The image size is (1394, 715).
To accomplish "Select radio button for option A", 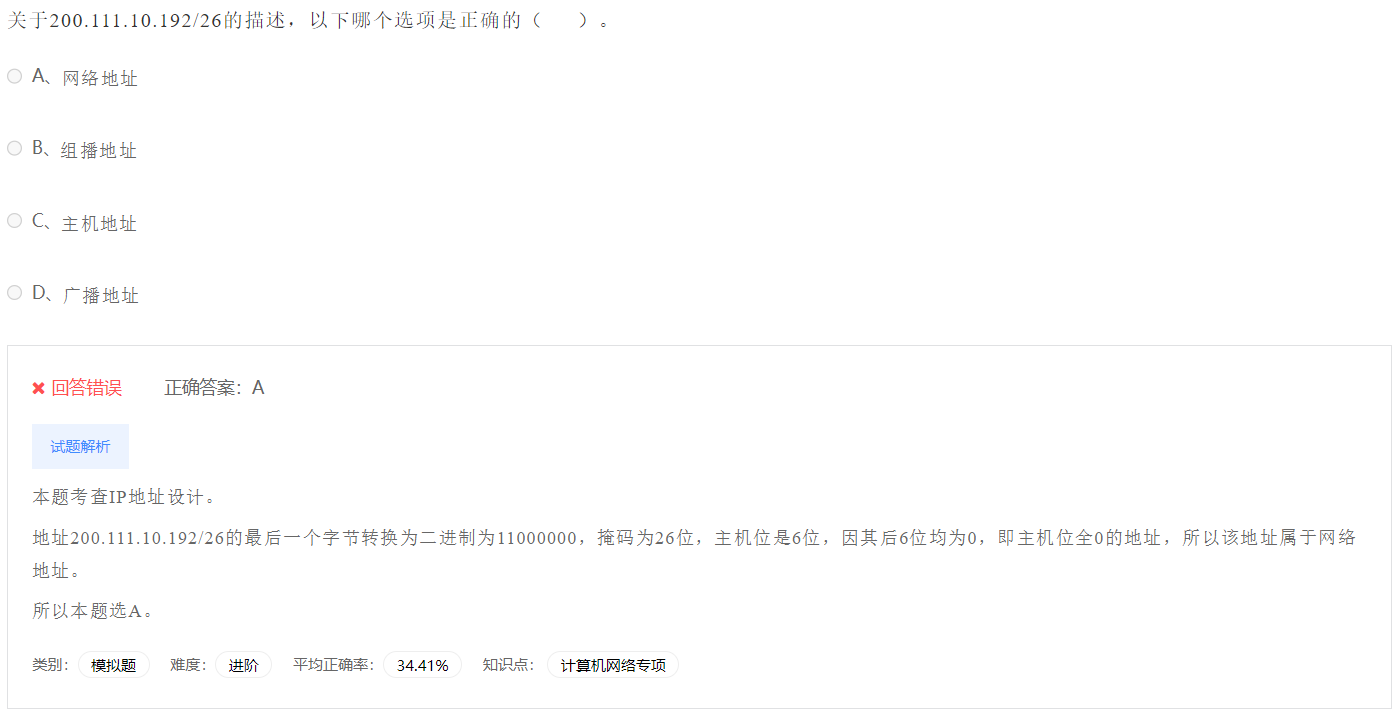I will tap(14, 76).
